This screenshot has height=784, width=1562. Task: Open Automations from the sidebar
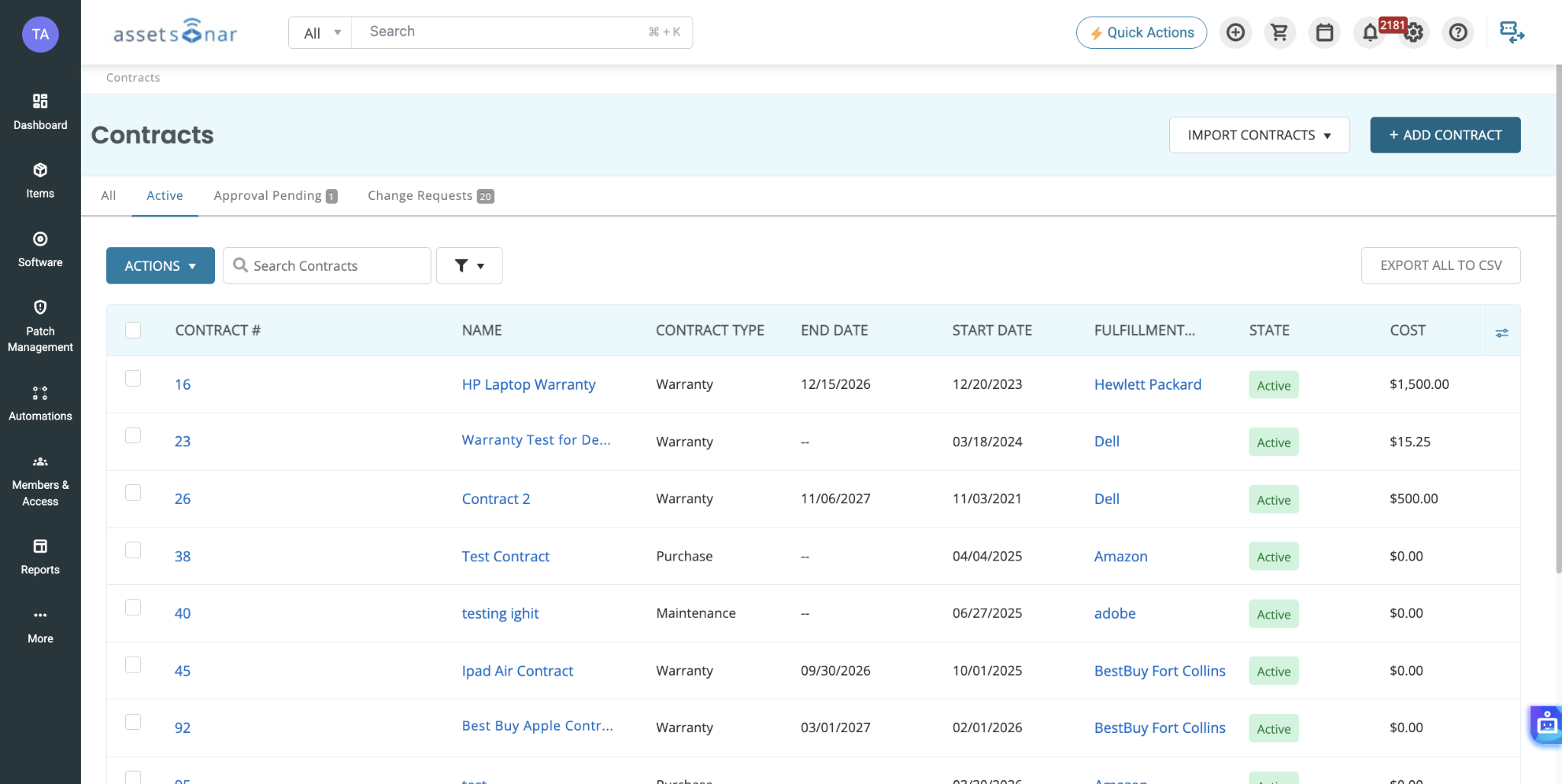[x=40, y=403]
